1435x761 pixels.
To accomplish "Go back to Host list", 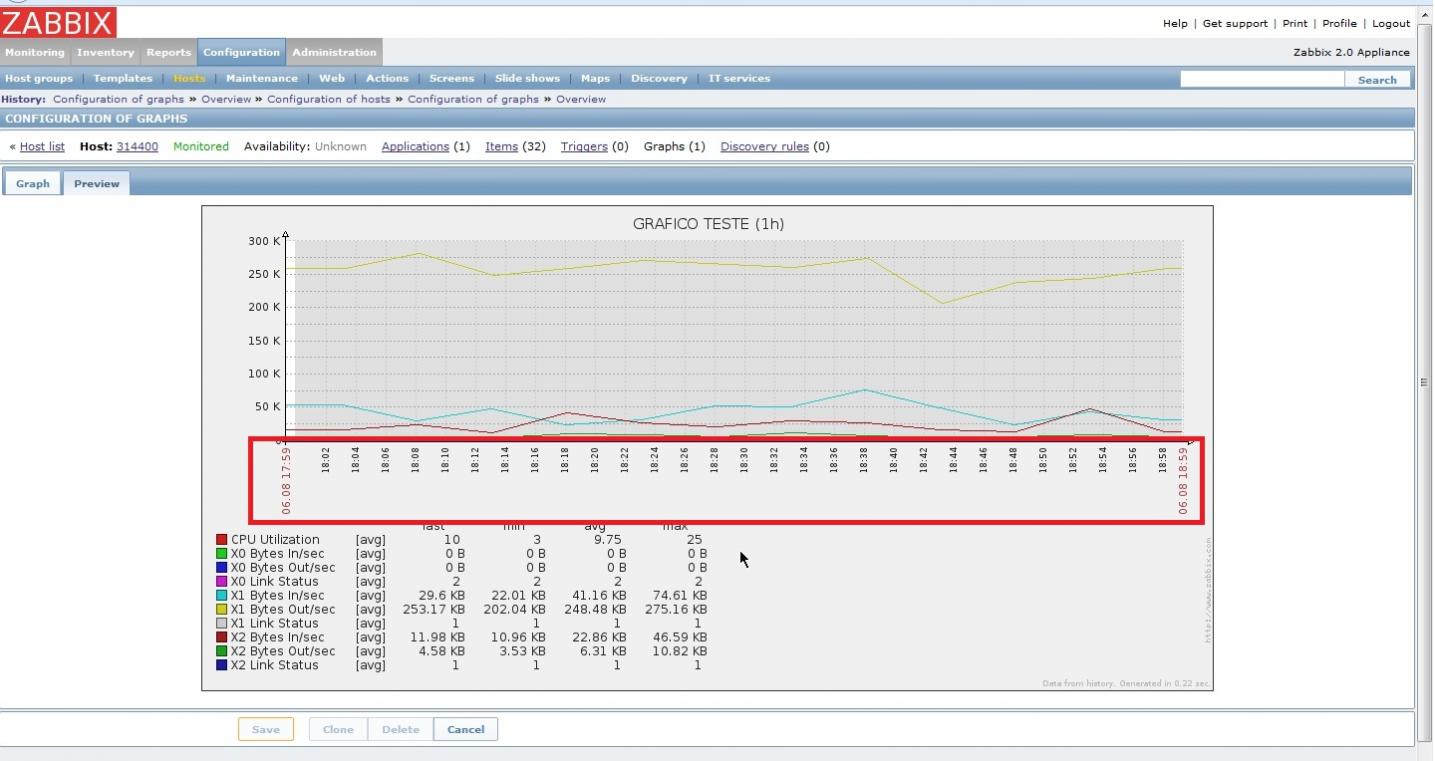I will (x=42, y=147).
